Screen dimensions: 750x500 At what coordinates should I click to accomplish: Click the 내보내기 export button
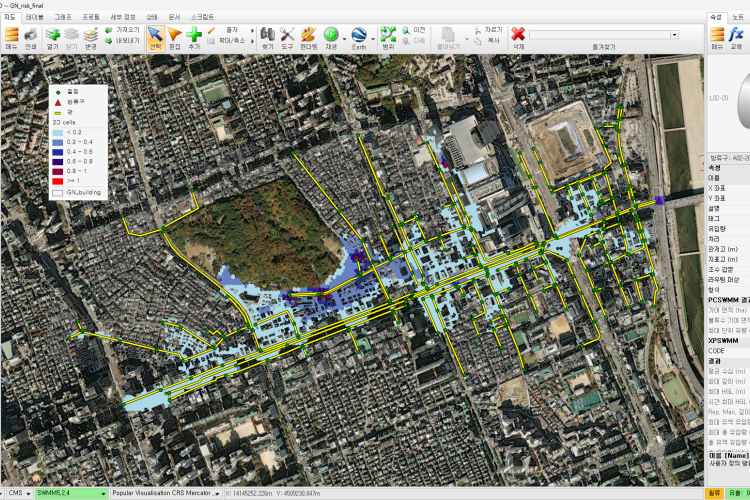(x=122, y=41)
